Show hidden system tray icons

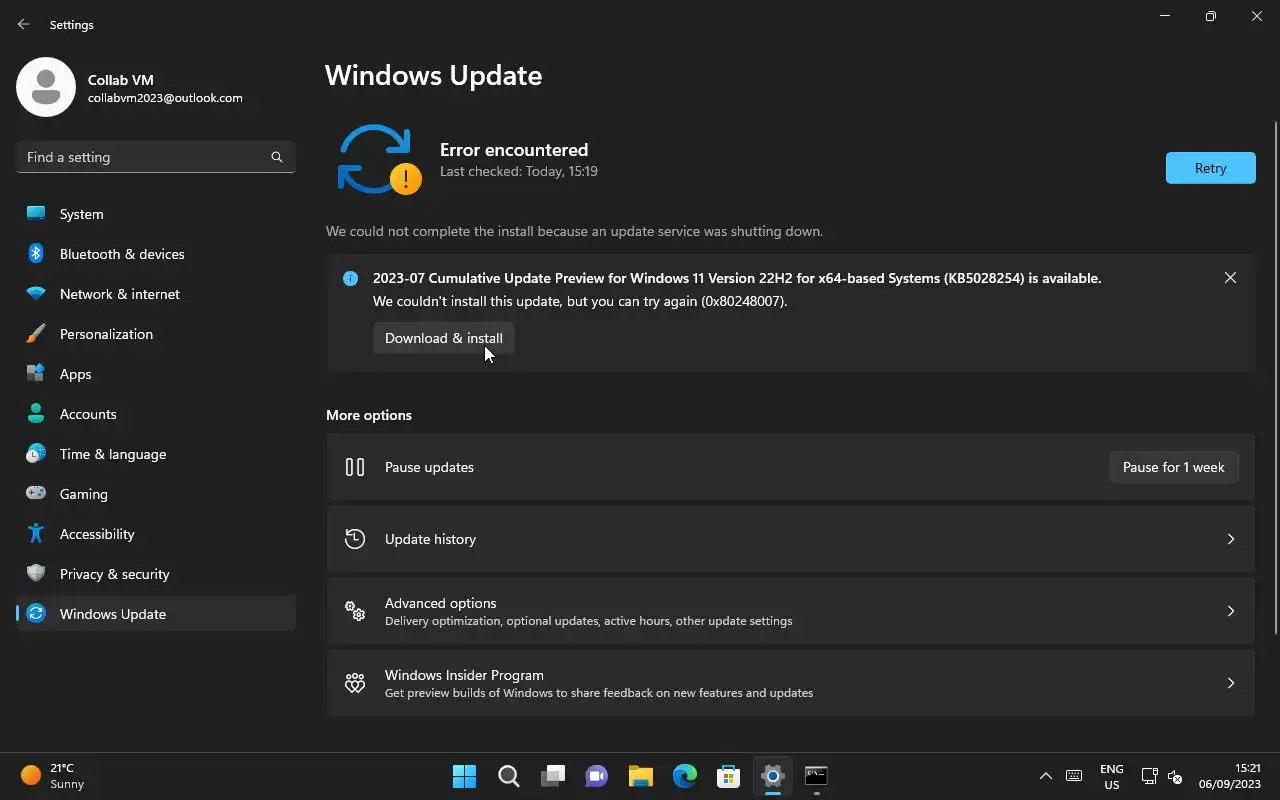[x=1046, y=776]
